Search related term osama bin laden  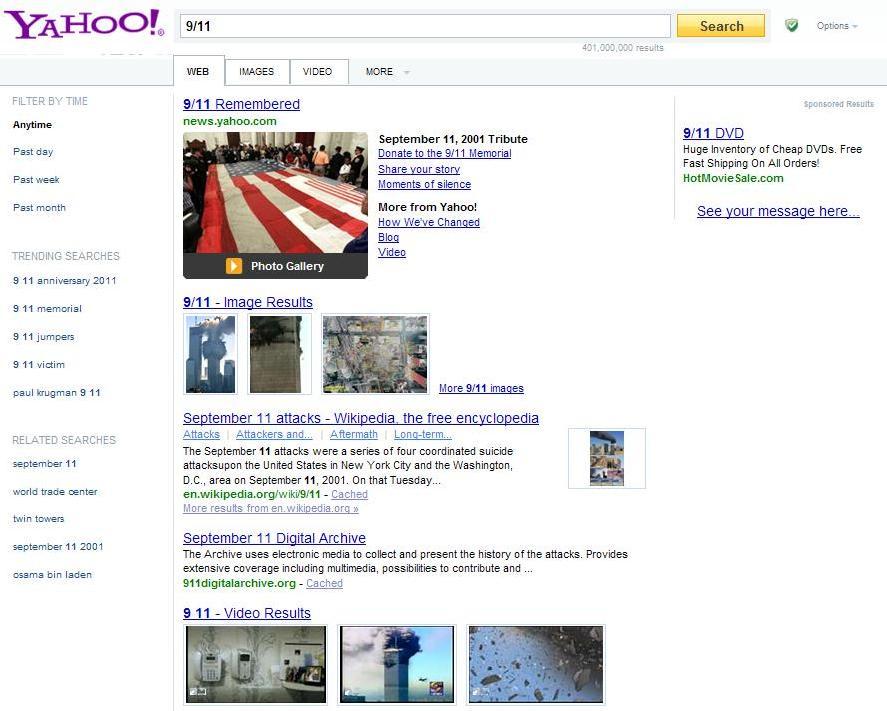point(52,575)
